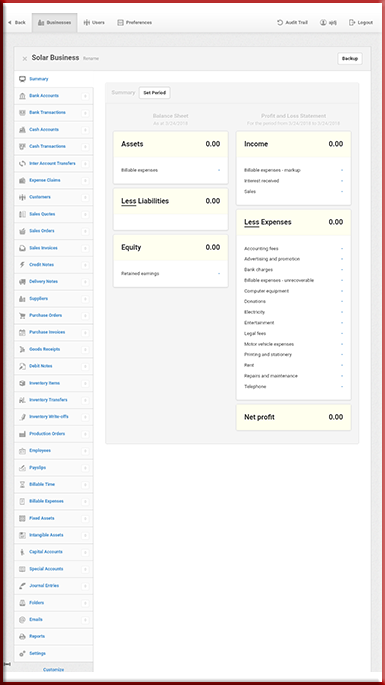
Task: Click the Bank Transactions icon
Action: click(22, 113)
